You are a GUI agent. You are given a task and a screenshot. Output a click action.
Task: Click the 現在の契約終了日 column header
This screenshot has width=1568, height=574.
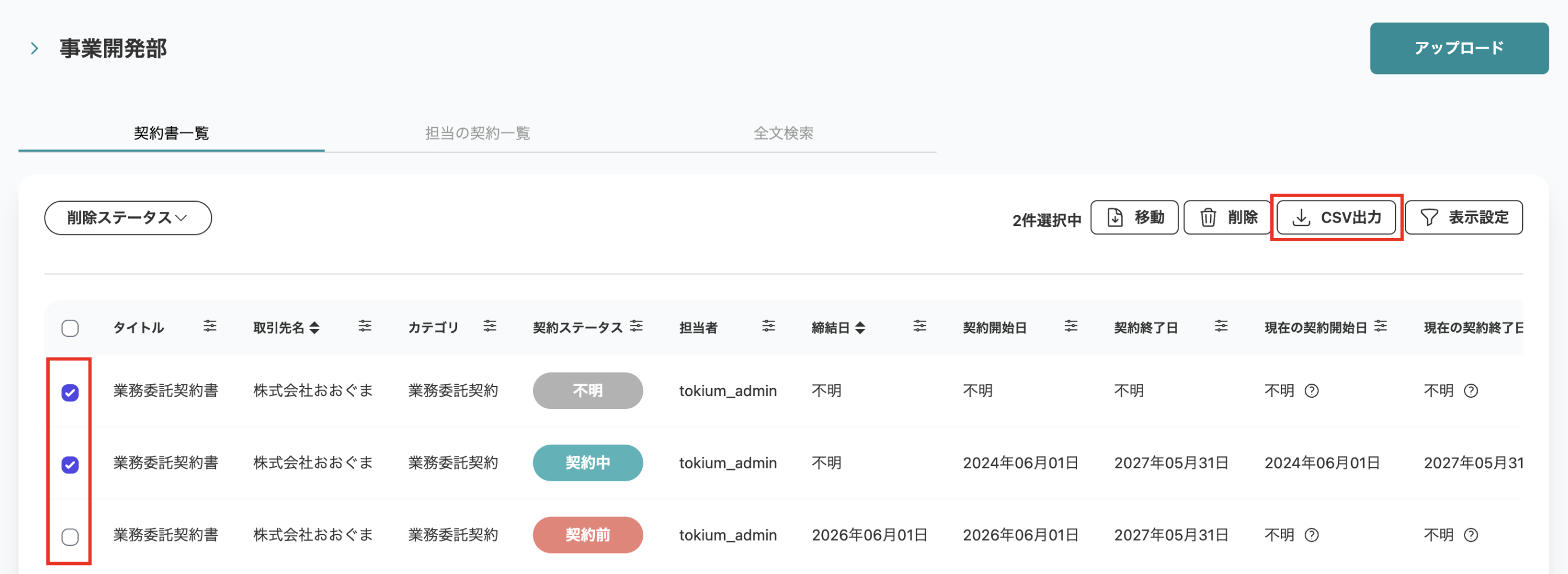pos(1473,328)
